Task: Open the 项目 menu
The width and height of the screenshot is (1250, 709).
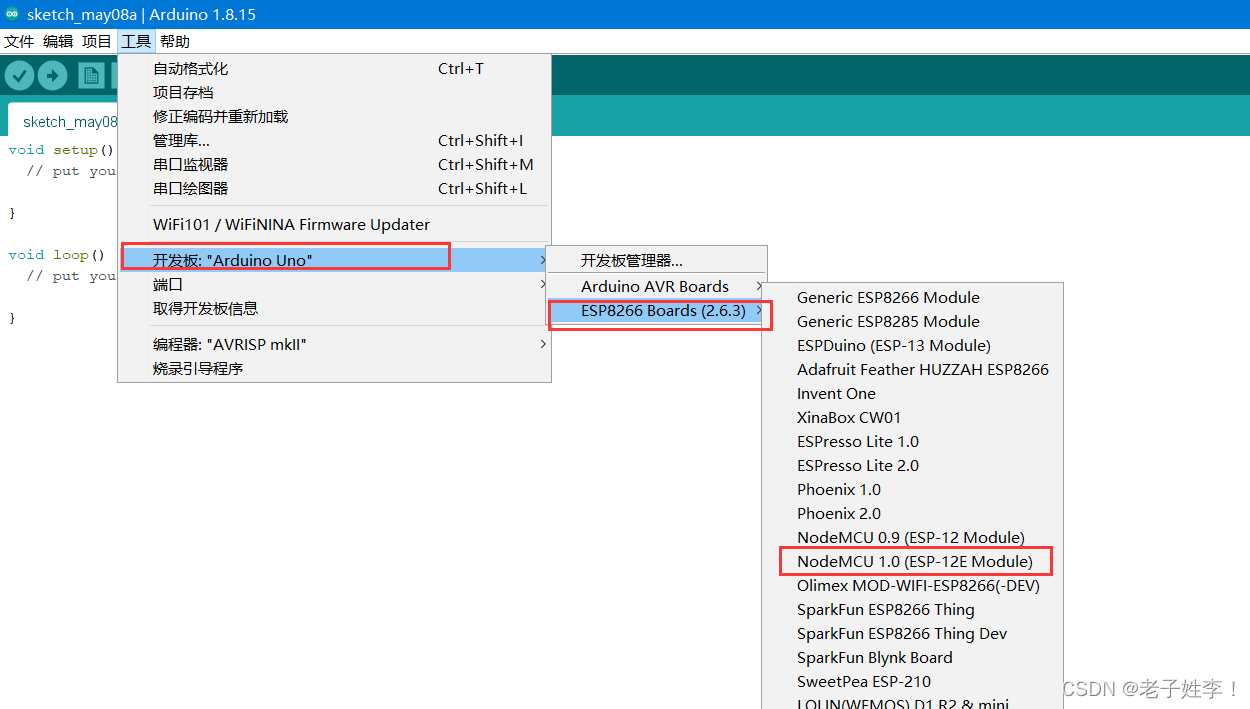Action: 97,41
